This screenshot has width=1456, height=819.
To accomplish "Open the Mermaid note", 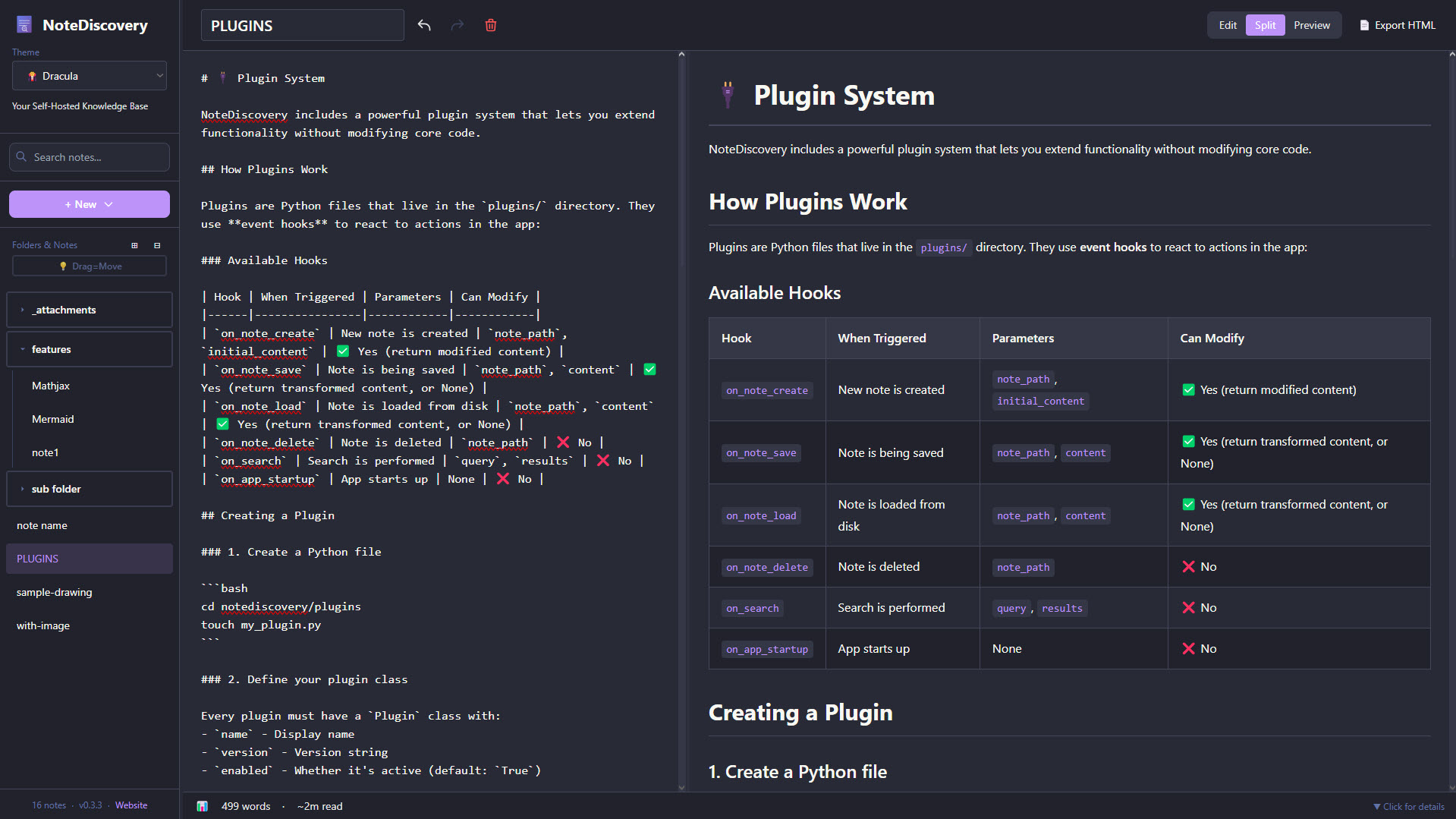I will (52, 419).
